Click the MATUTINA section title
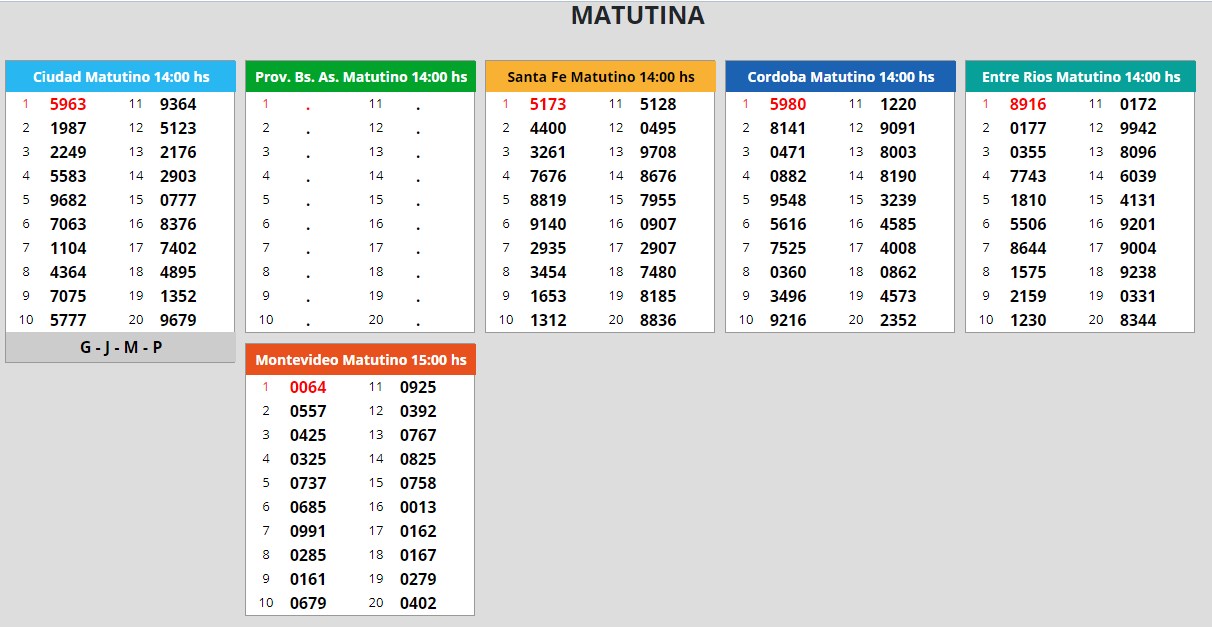The image size is (1212, 627). [637, 16]
